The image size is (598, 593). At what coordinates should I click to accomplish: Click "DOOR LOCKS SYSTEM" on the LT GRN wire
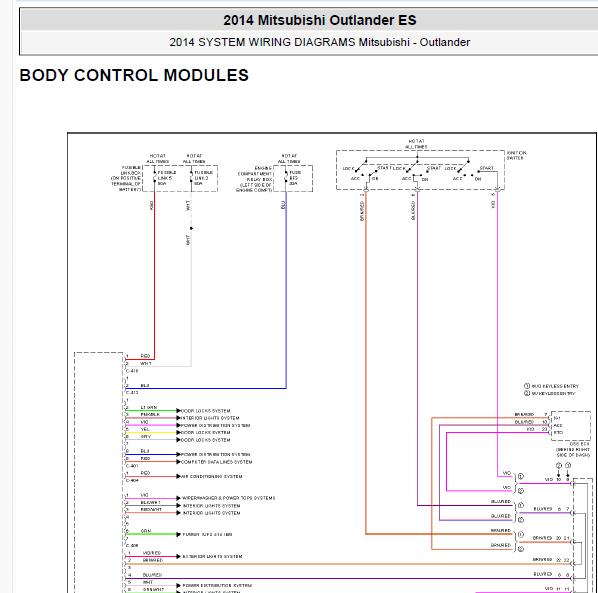coord(205,411)
